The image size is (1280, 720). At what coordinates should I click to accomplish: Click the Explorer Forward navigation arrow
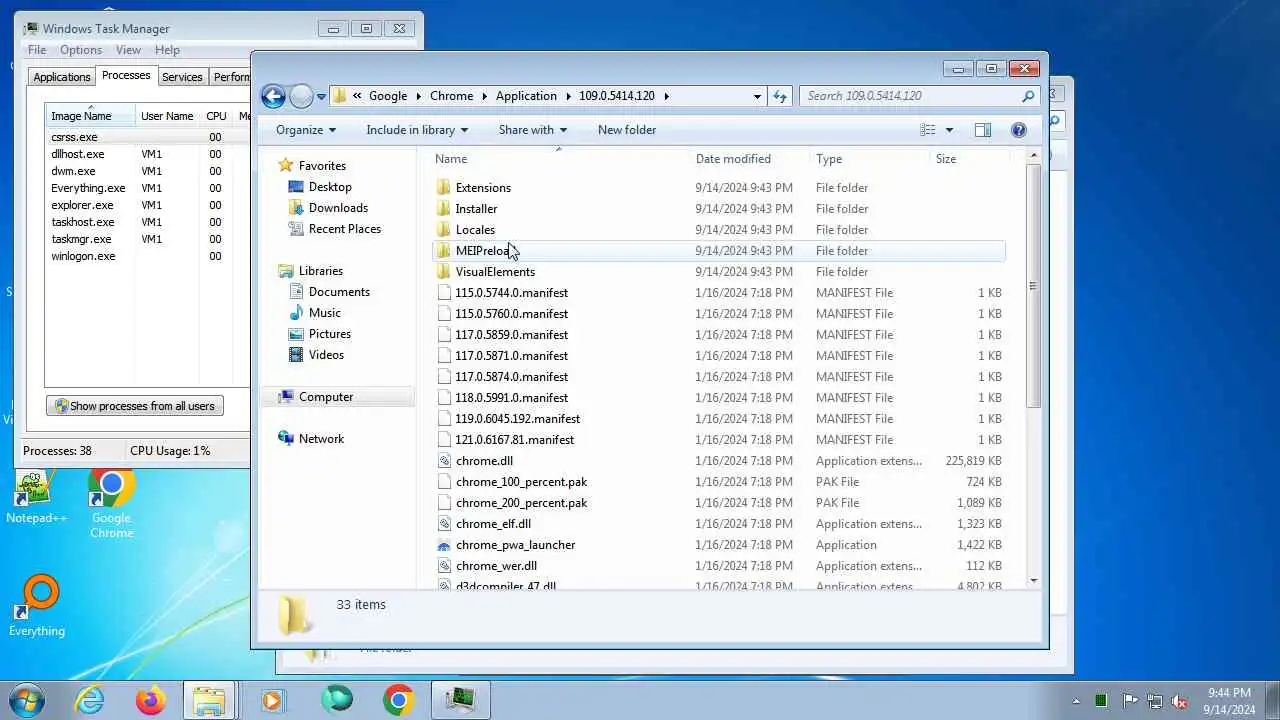(301, 96)
